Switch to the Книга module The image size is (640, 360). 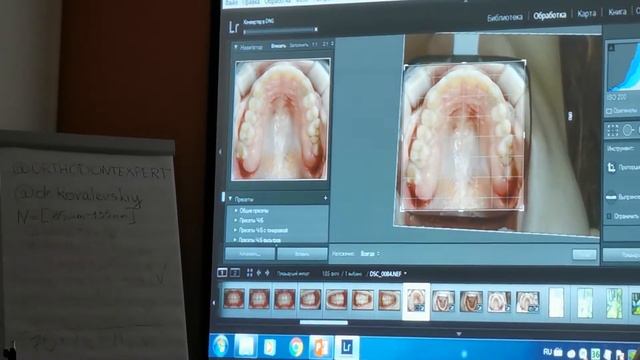[617, 12]
